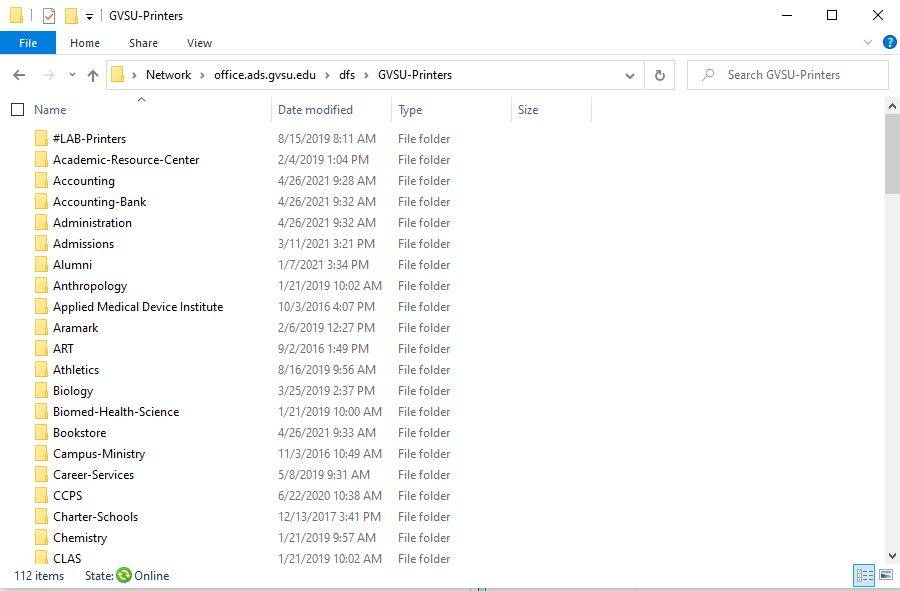Click the Back navigation arrow
Viewport: 900px width, 591px height.
(x=19, y=75)
